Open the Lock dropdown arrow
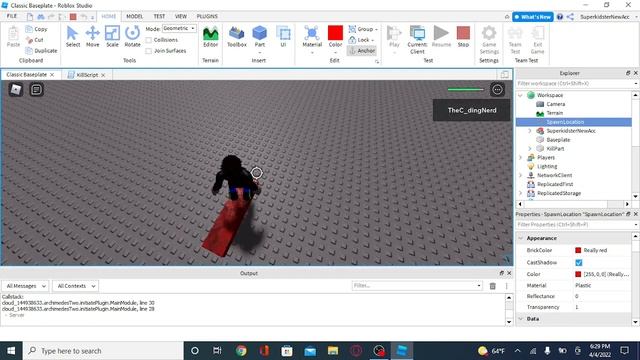This screenshot has width=640, height=360. point(373,40)
